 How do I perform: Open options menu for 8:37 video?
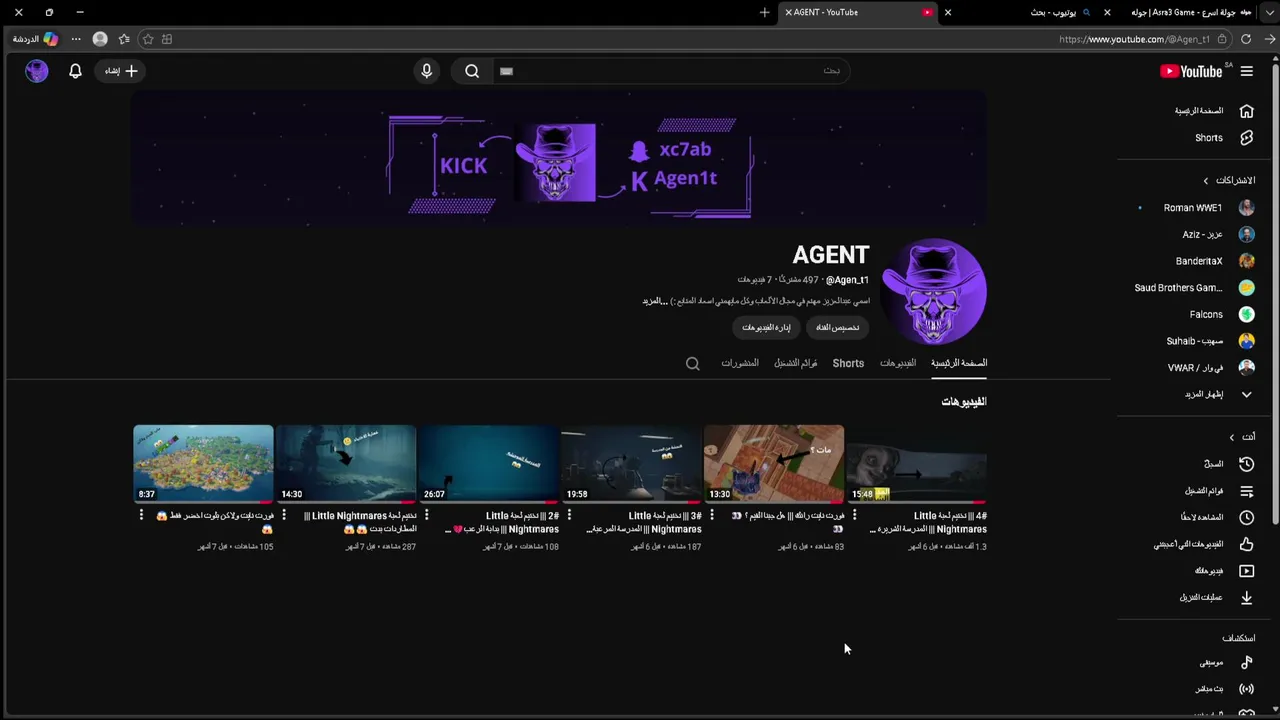141,515
